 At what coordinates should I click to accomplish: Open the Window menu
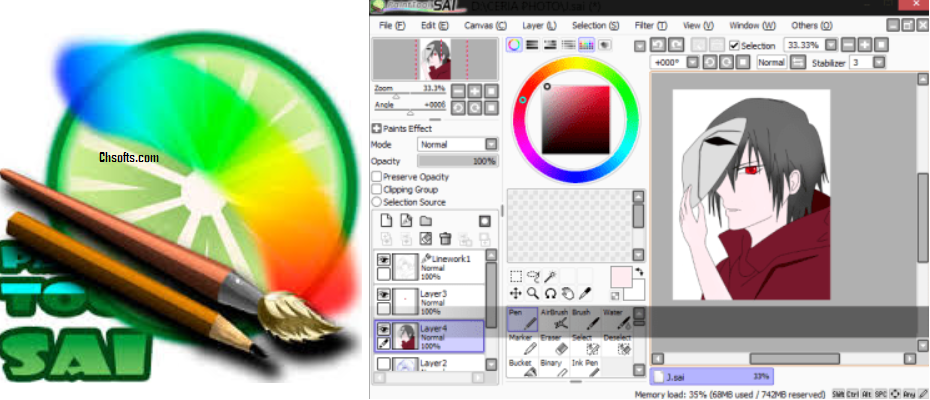click(x=752, y=26)
